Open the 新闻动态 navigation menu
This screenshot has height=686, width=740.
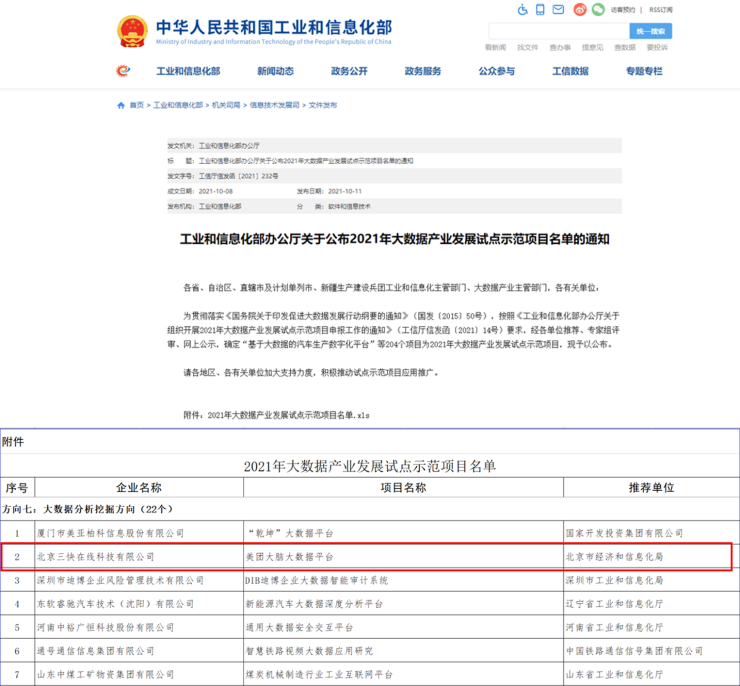(x=275, y=72)
